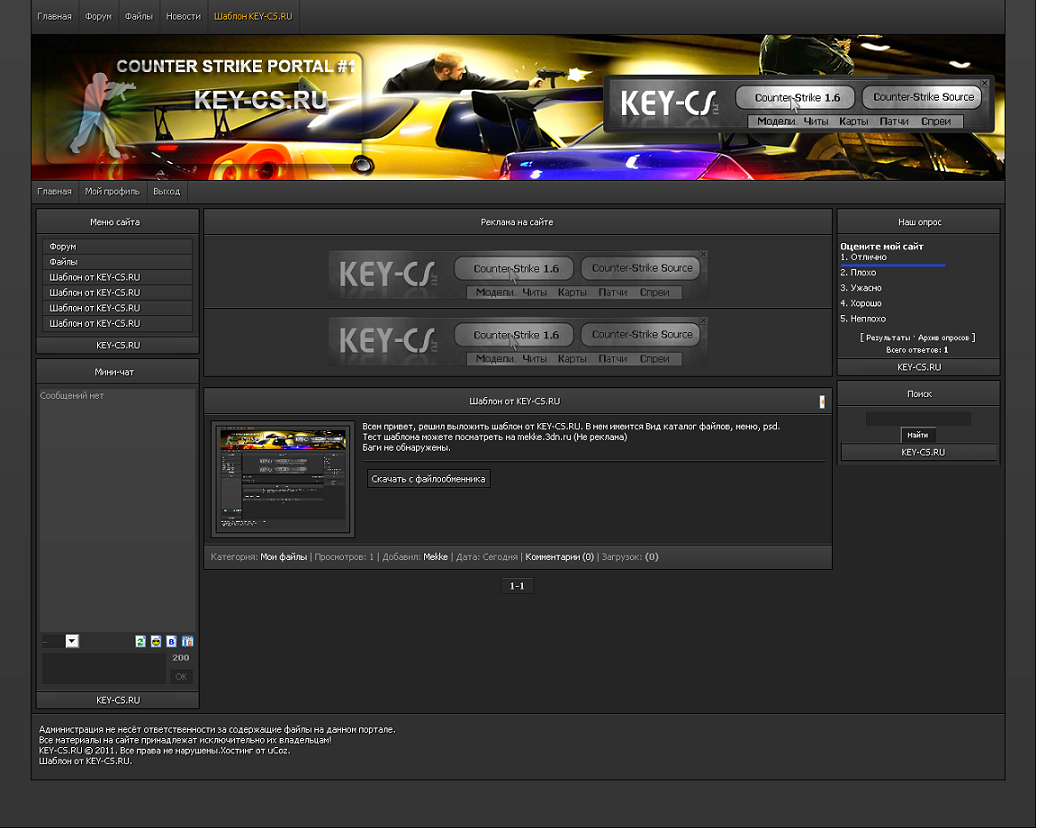Viewport: 1037px width, 829px height.
Task: Open Главная in the topmost navigation bar
Action: point(54,17)
